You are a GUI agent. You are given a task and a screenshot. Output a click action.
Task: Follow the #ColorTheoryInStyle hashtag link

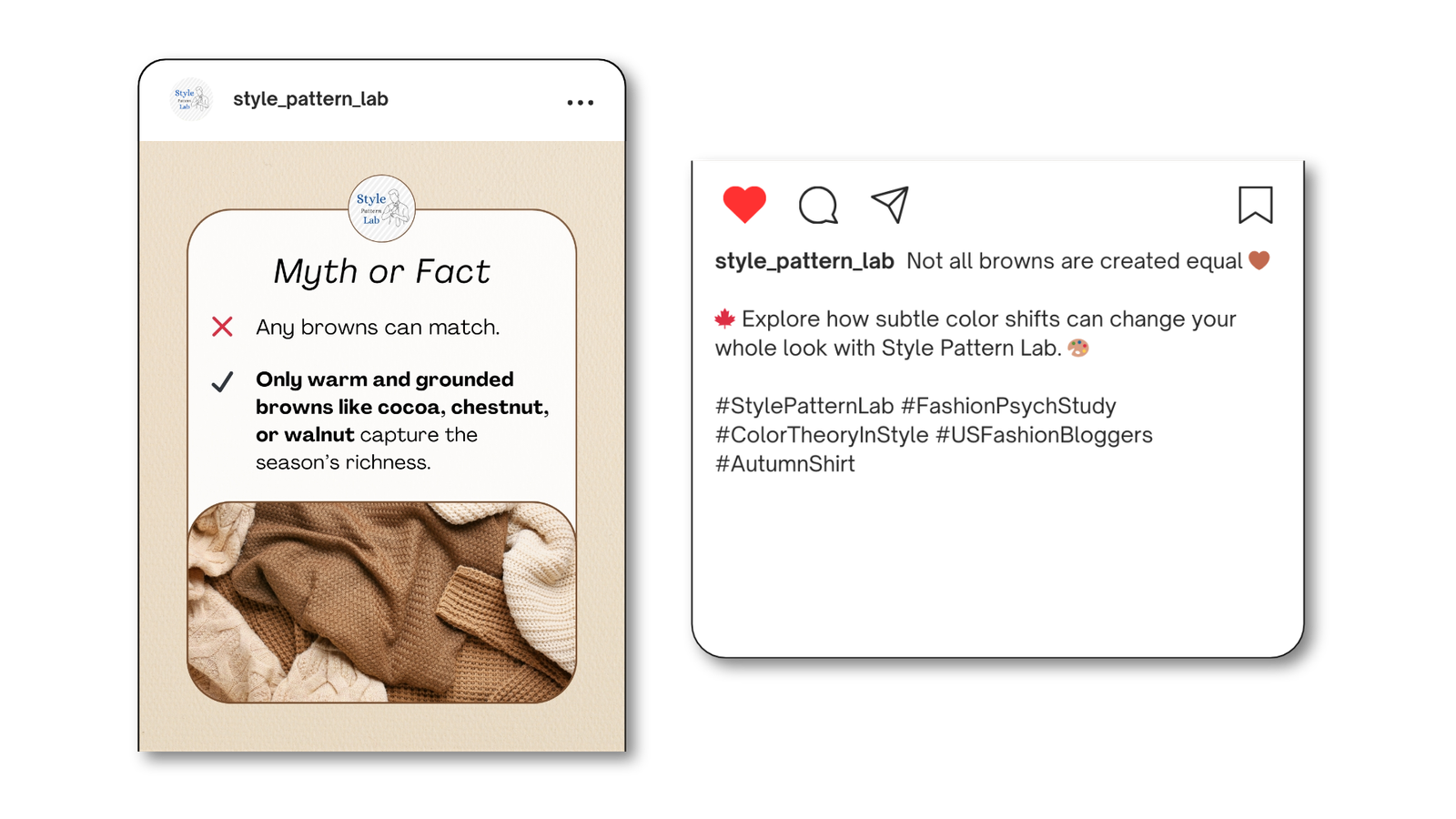click(x=822, y=435)
